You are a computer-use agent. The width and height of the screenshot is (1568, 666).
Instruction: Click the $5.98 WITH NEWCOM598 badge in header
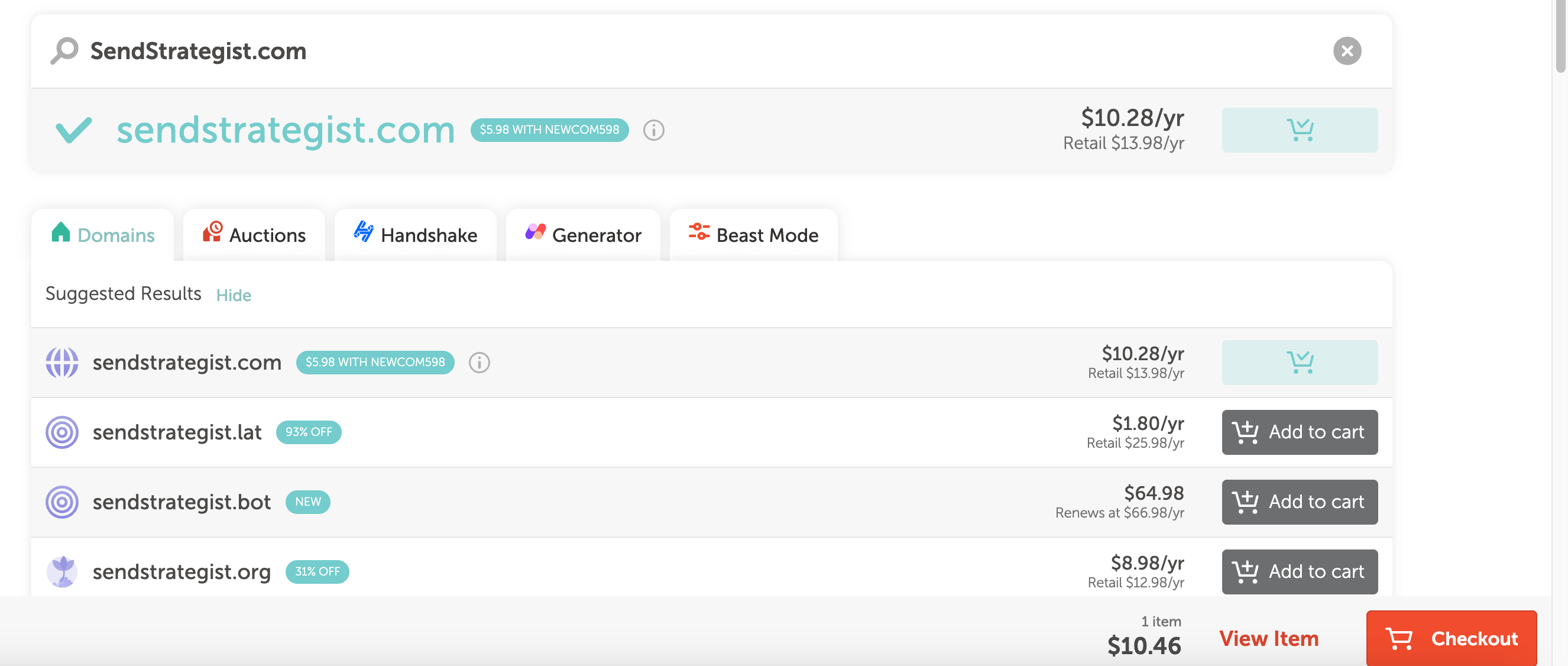coord(549,130)
